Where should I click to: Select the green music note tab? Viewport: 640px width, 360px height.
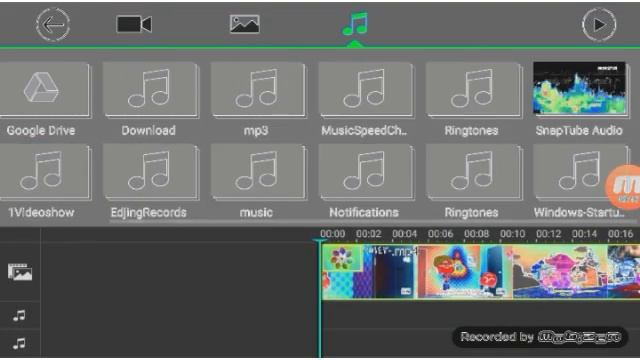click(x=355, y=24)
